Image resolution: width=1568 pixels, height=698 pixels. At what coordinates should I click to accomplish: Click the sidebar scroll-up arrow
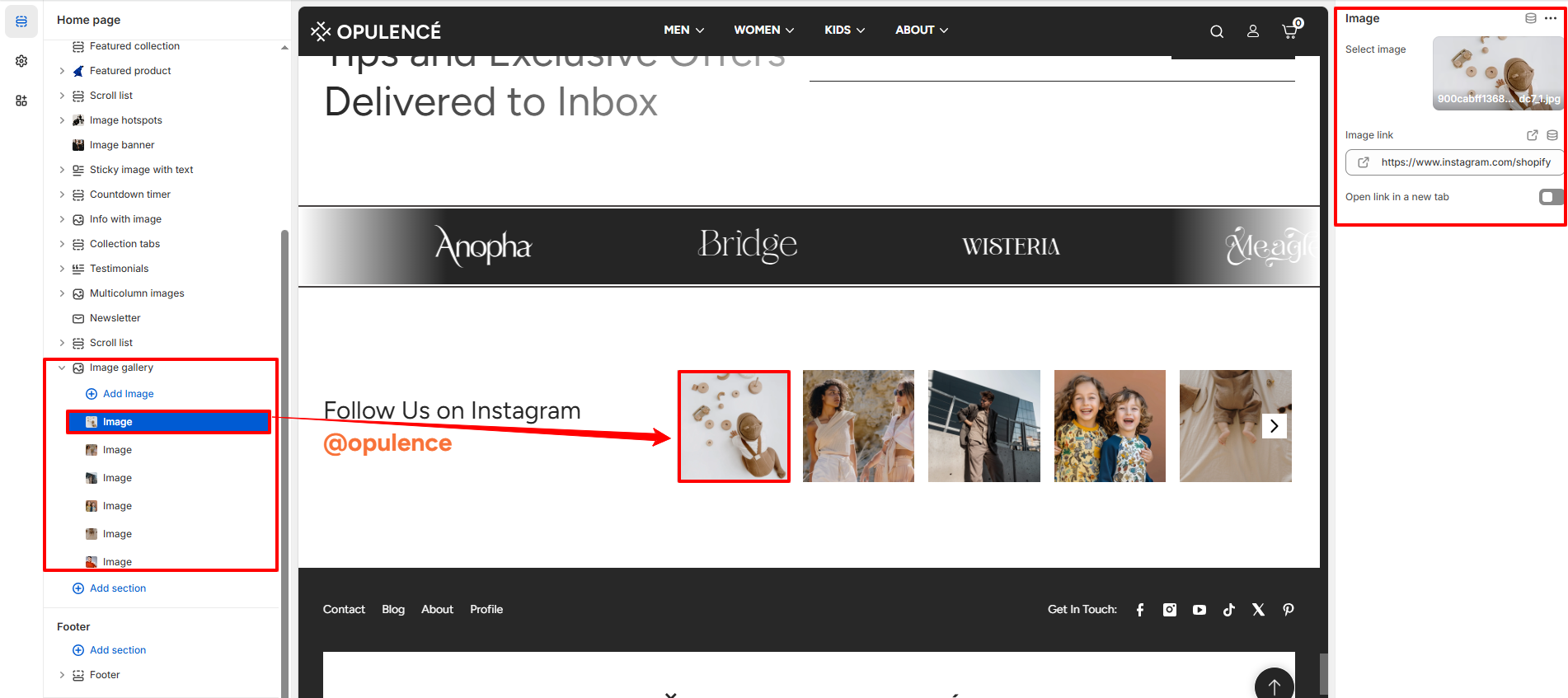coord(284,47)
